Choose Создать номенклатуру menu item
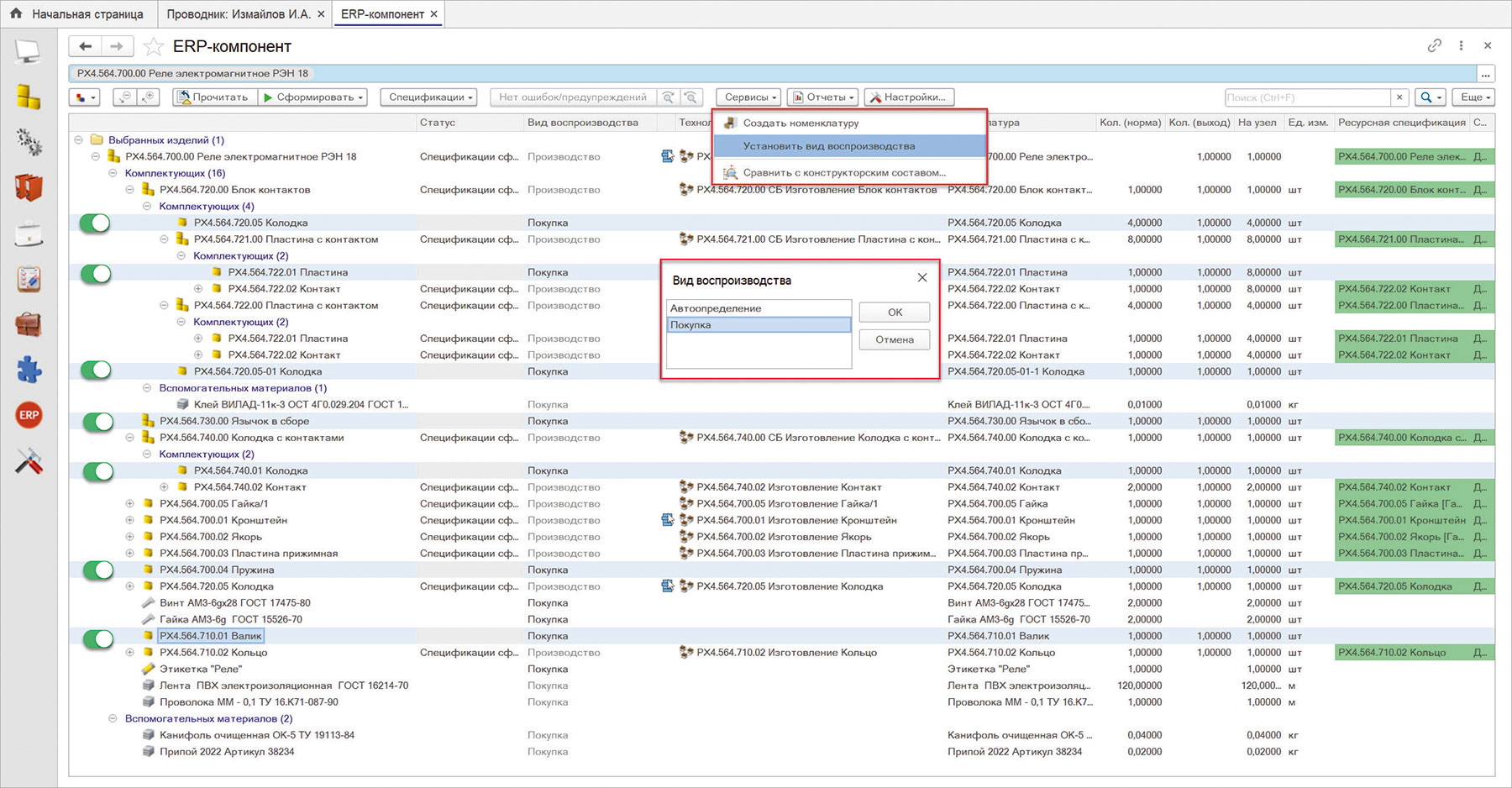This screenshot has width=1512, height=788. (x=849, y=123)
